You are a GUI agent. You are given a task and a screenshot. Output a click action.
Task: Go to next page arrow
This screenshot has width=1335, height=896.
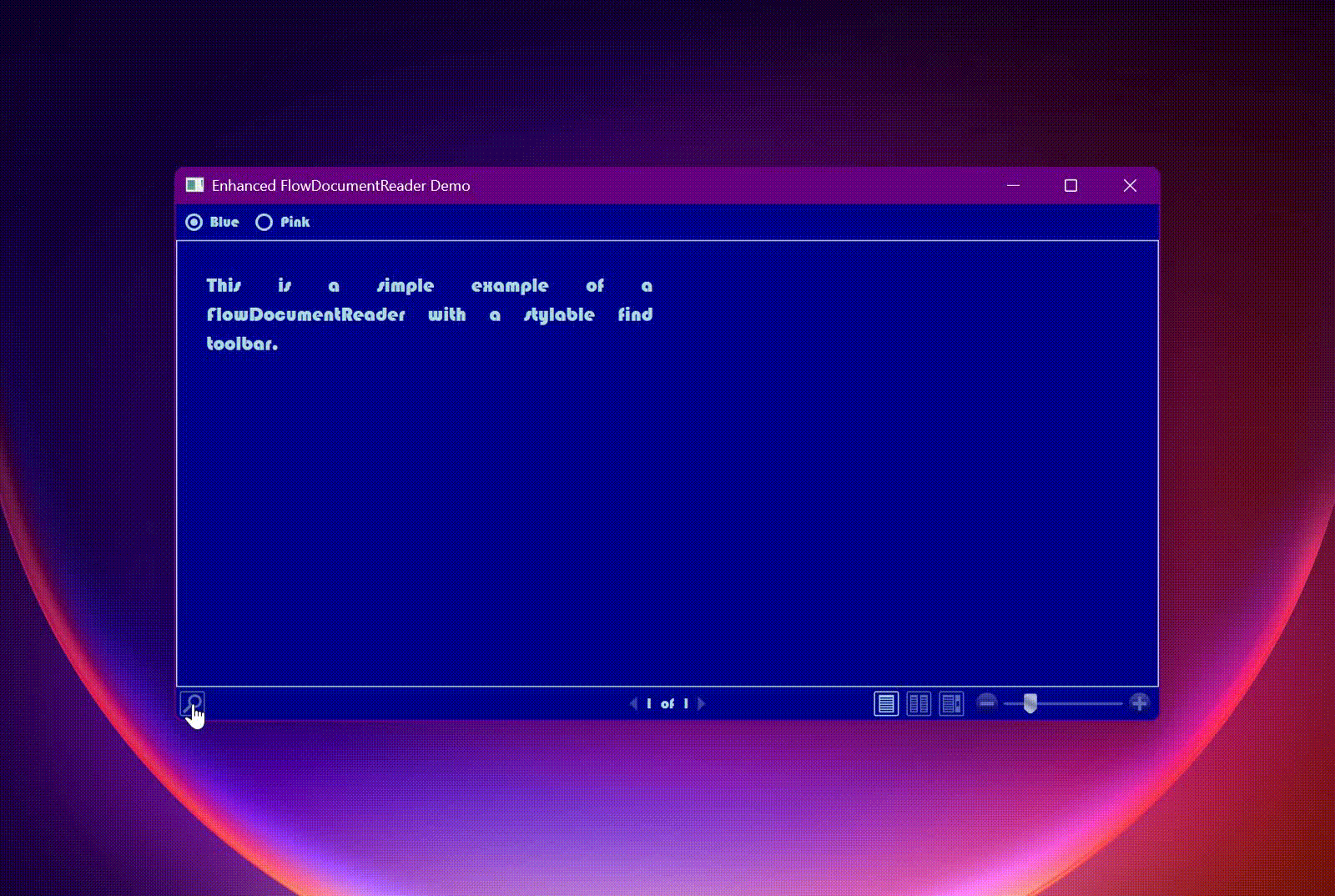701,703
